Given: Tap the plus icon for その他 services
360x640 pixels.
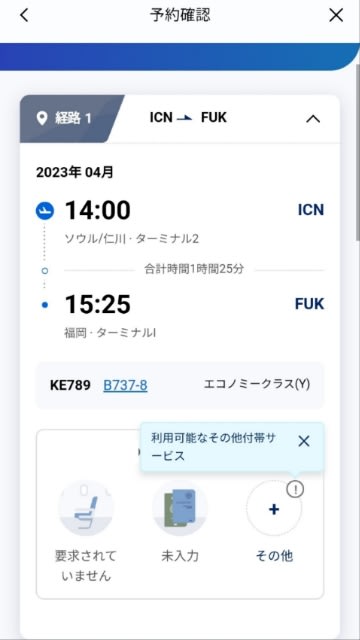Looking at the screenshot, I should point(274,509).
